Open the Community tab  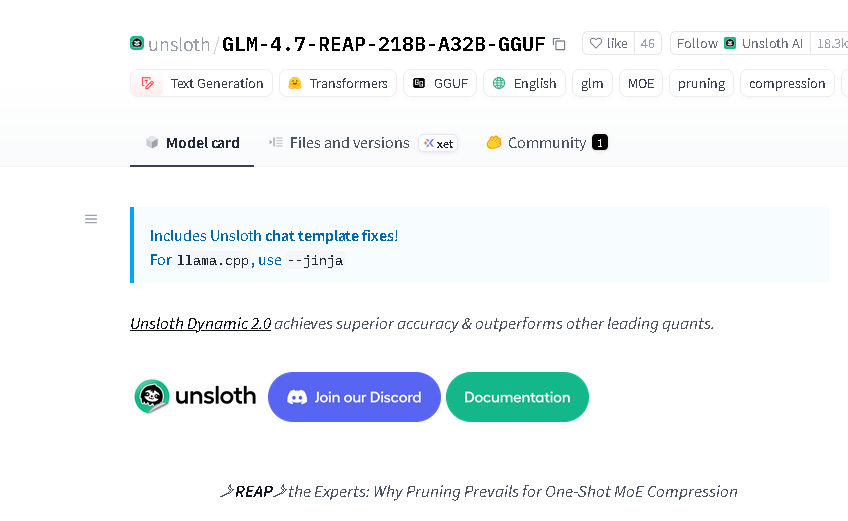click(547, 143)
